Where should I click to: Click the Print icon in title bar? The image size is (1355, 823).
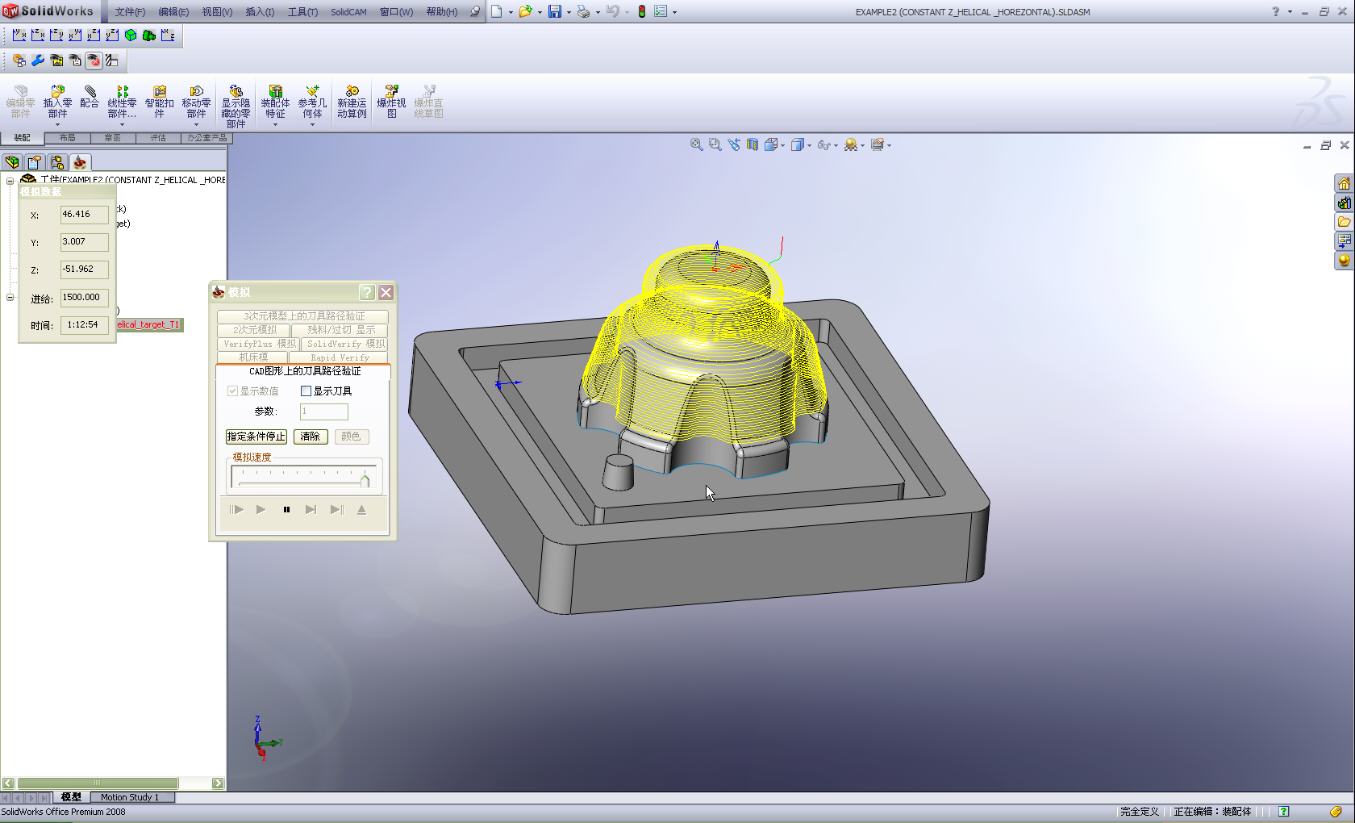click(582, 12)
